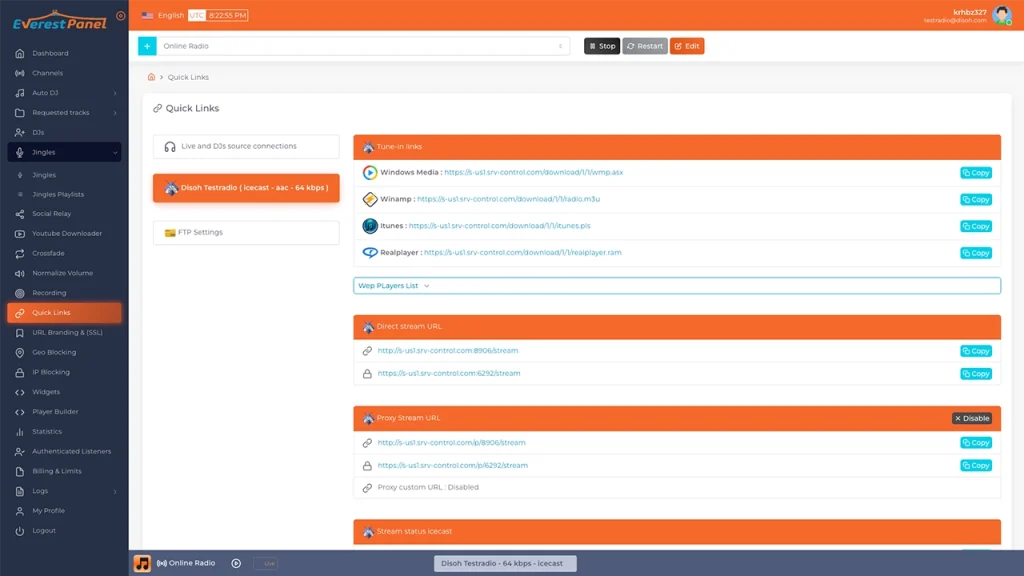The width and height of the screenshot is (1024, 576).
Task: Change the English language selector
Action: tap(163, 15)
